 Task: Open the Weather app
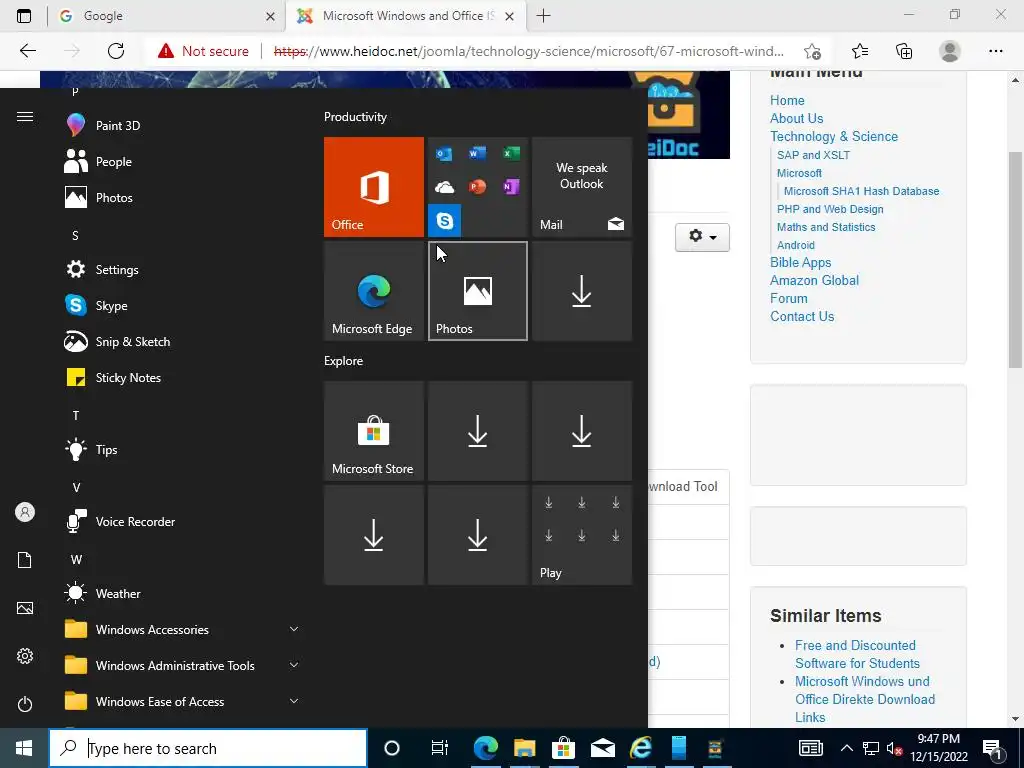coord(183,593)
